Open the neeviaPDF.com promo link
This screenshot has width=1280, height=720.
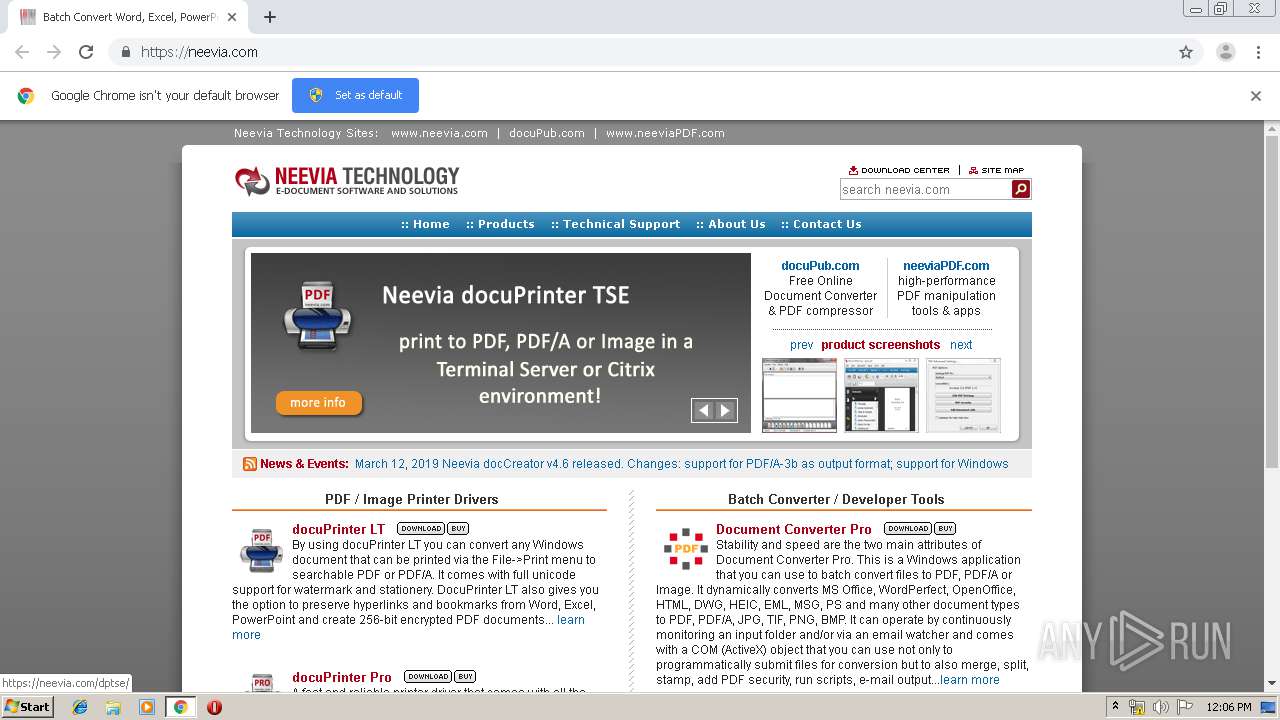click(946, 266)
